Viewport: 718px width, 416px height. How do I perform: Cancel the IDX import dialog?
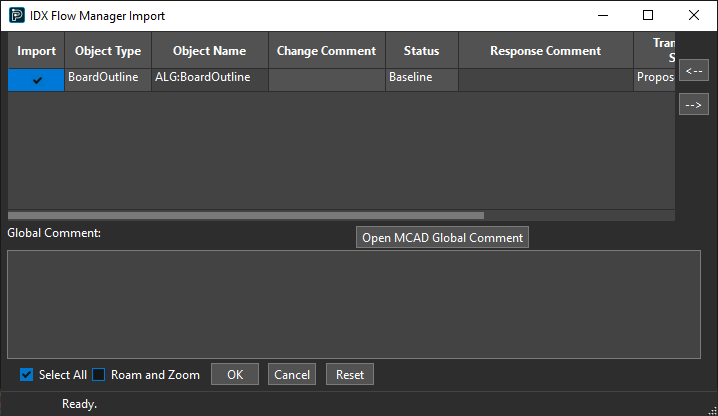[292, 374]
